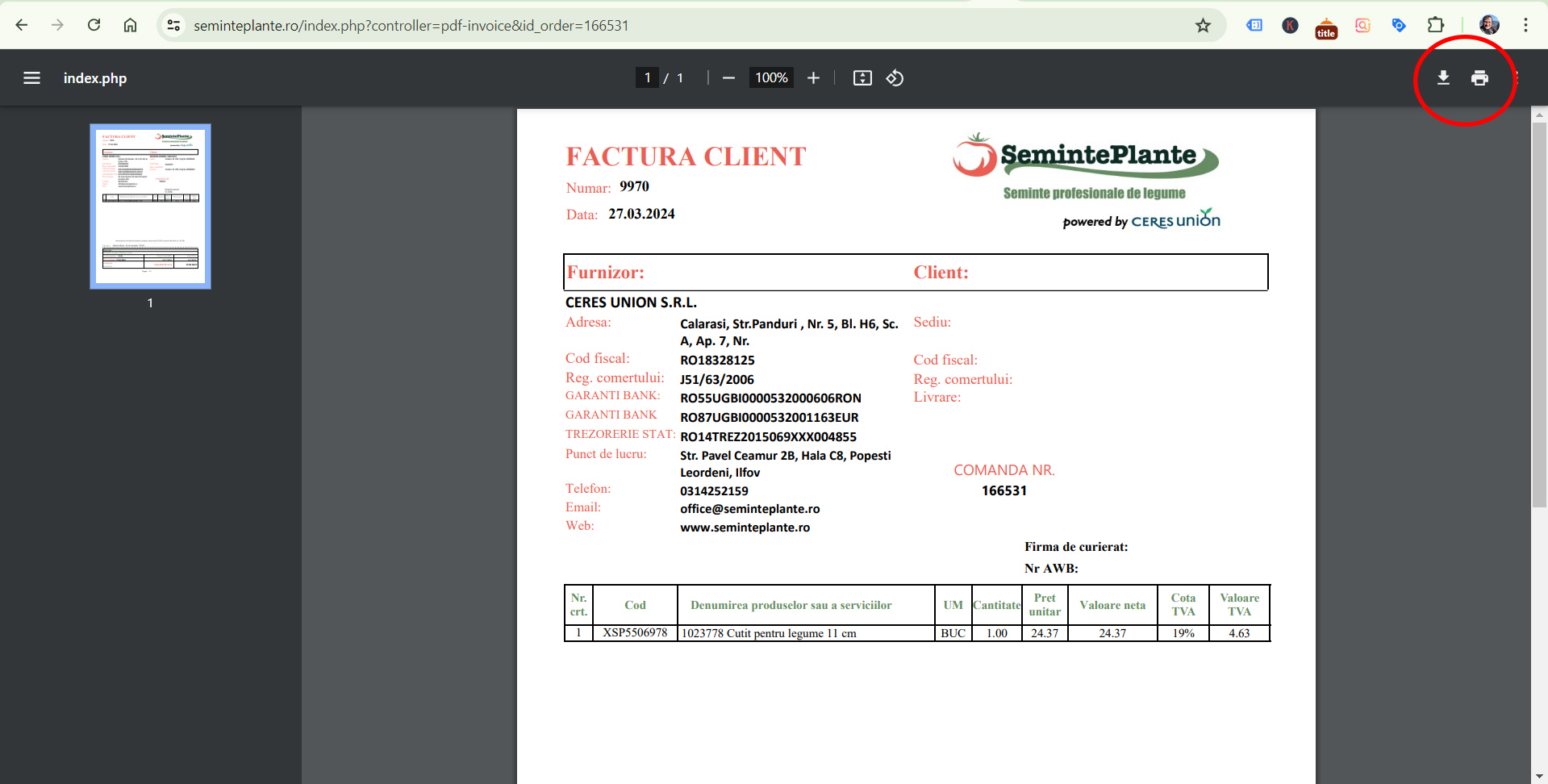Click fiscal code RO18328125
The height and width of the screenshot is (784, 1548).
pyautogui.click(x=717, y=361)
